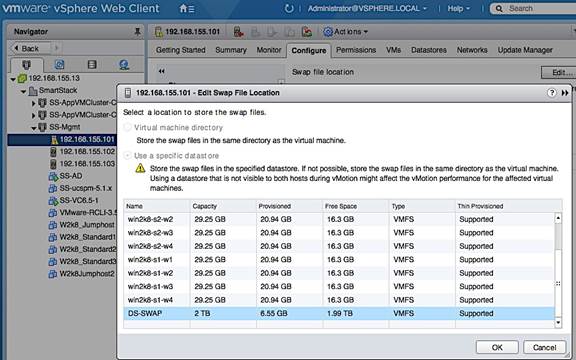Select VMs and Templates navigator tab icon
This screenshot has width=576, height=360.
click(60, 65)
